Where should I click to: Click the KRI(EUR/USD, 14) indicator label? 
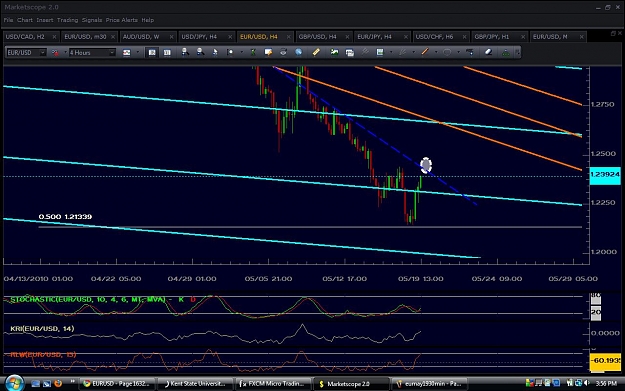(x=42, y=329)
